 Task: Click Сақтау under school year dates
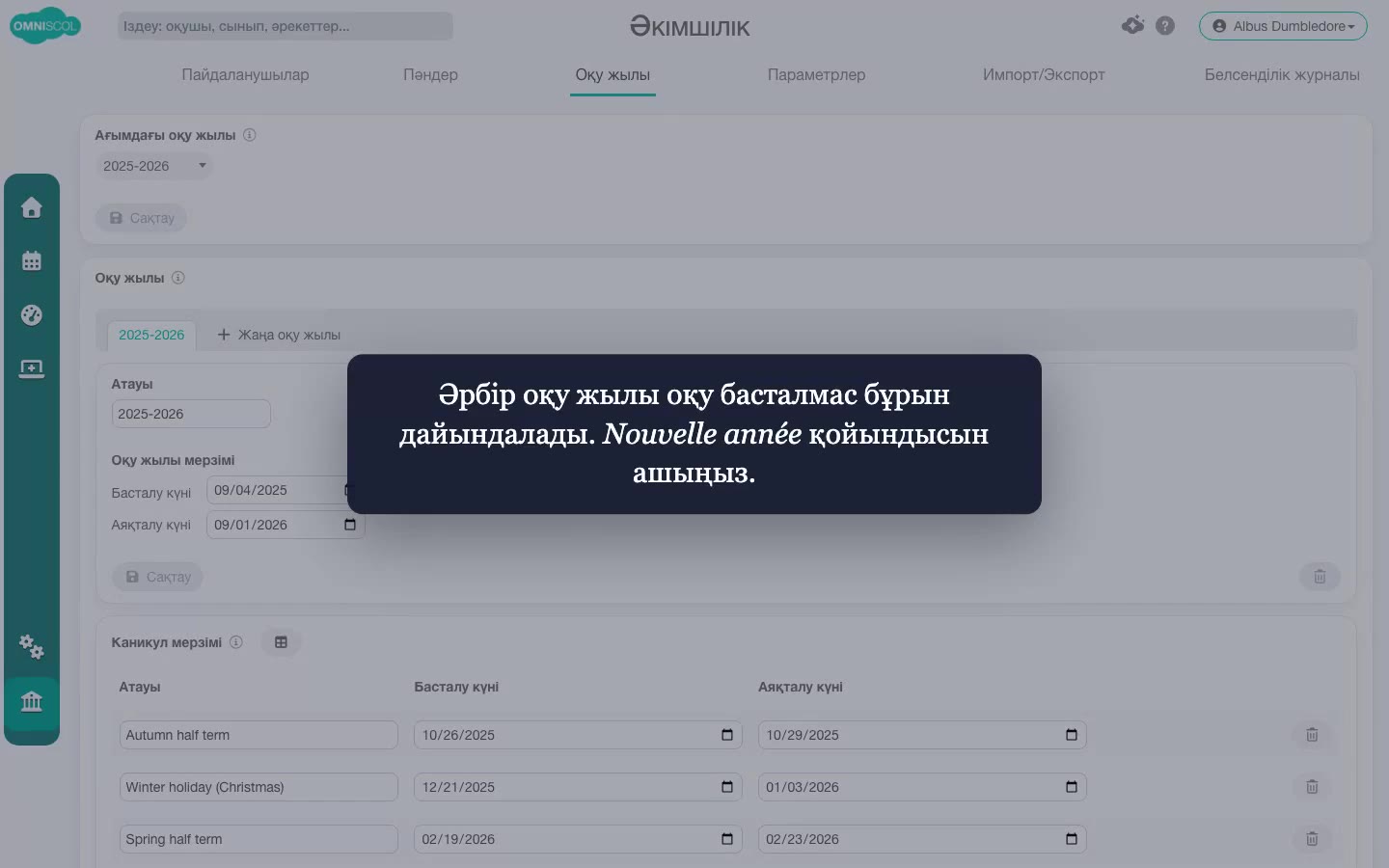pyautogui.click(x=157, y=577)
